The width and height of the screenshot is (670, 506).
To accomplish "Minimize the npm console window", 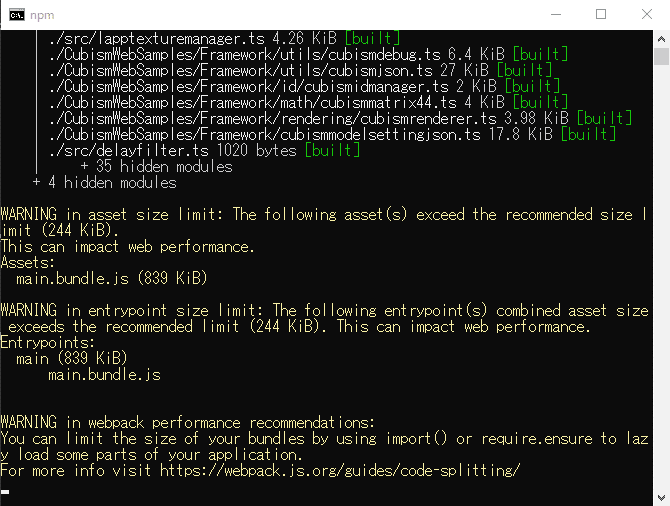I will (555, 14).
